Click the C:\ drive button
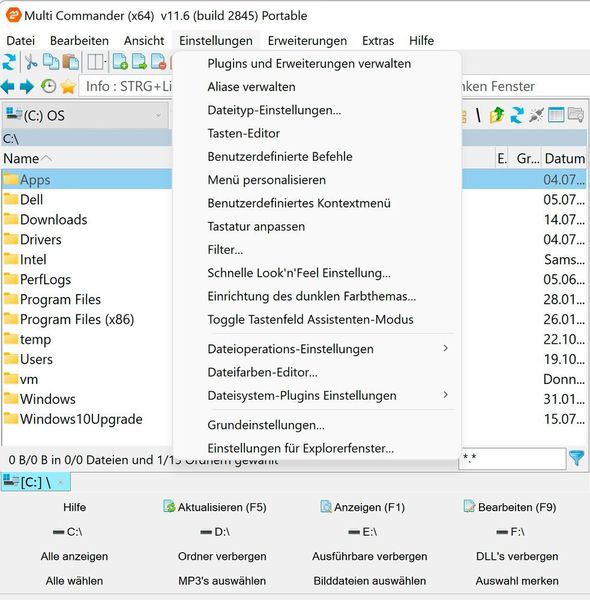 [68, 532]
